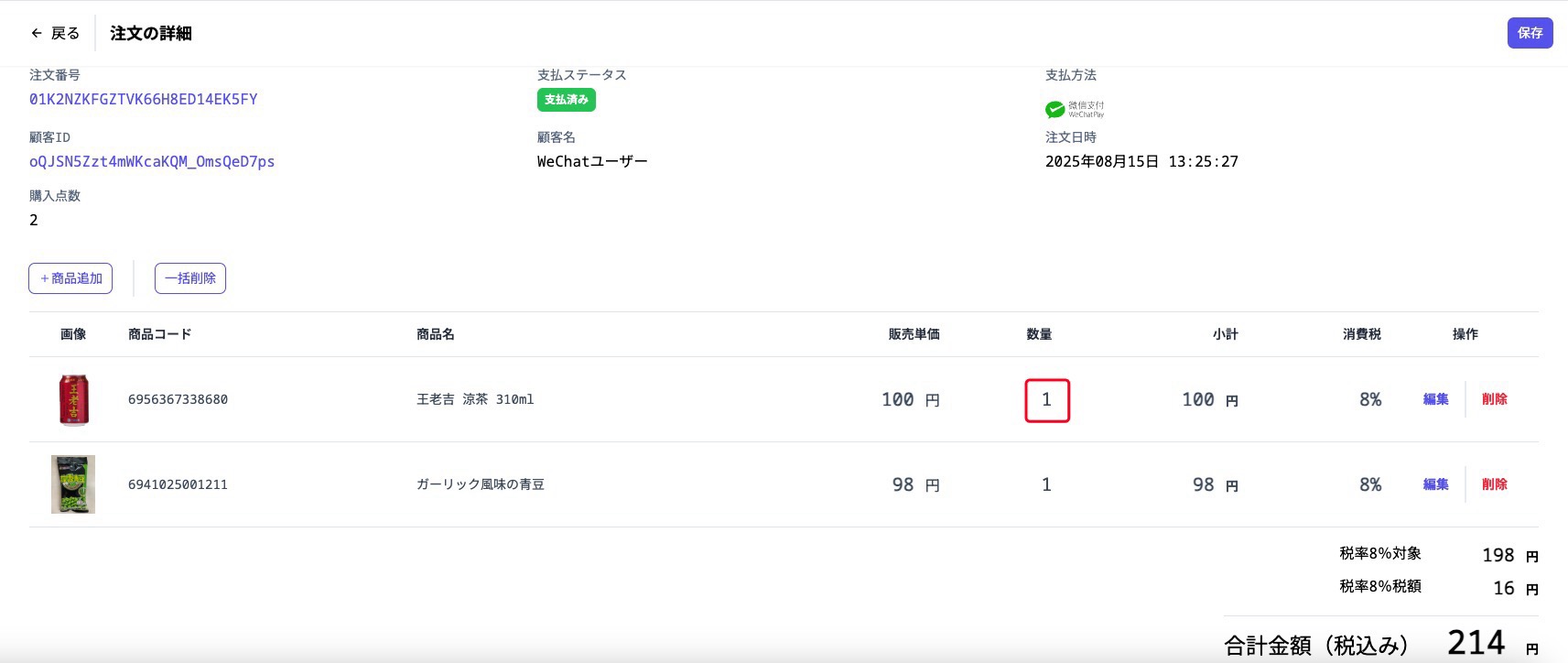The image size is (1568, 663).
Task: Click the 支払済み status badge
Action: [x=567, y=100]
